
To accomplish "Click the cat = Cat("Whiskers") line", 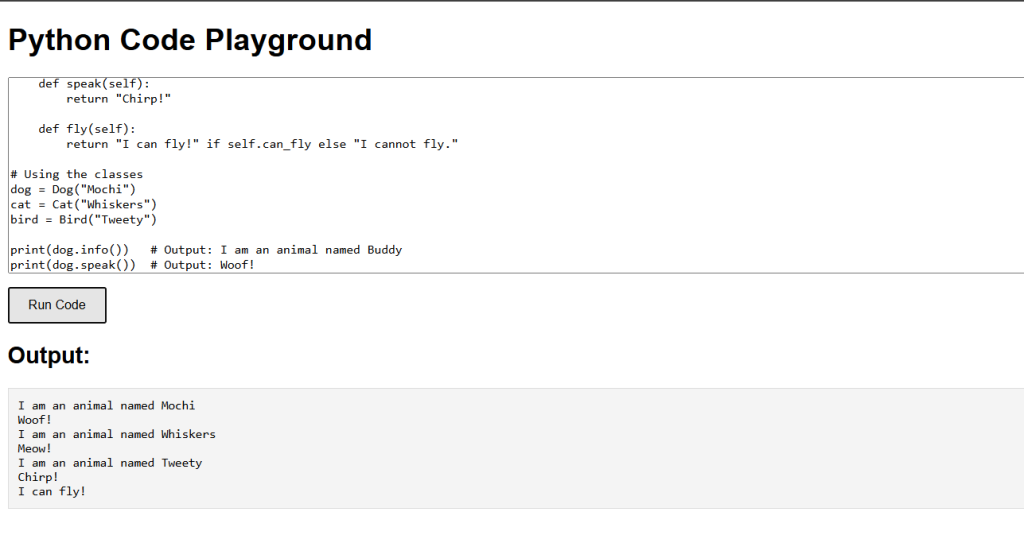I will [x=84, y=204].
